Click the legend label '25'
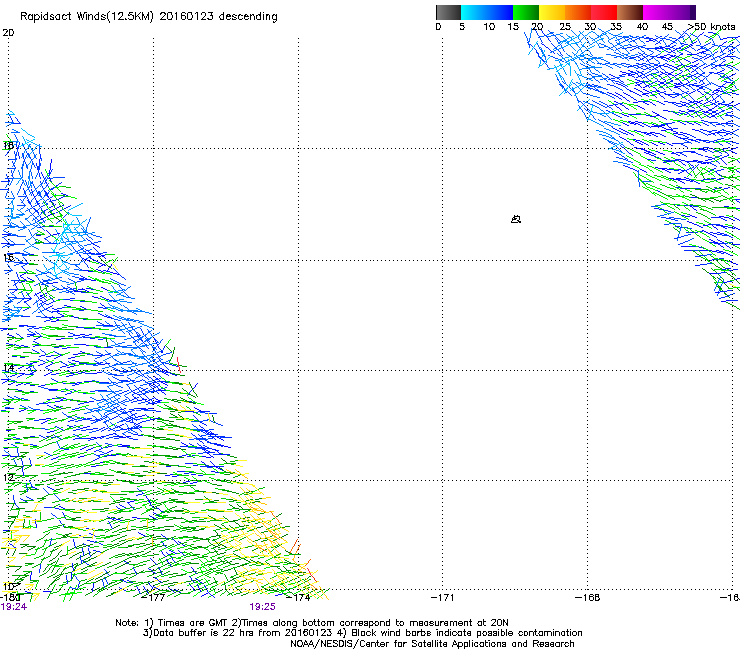 pyautogui.click(x=565, y=27)
